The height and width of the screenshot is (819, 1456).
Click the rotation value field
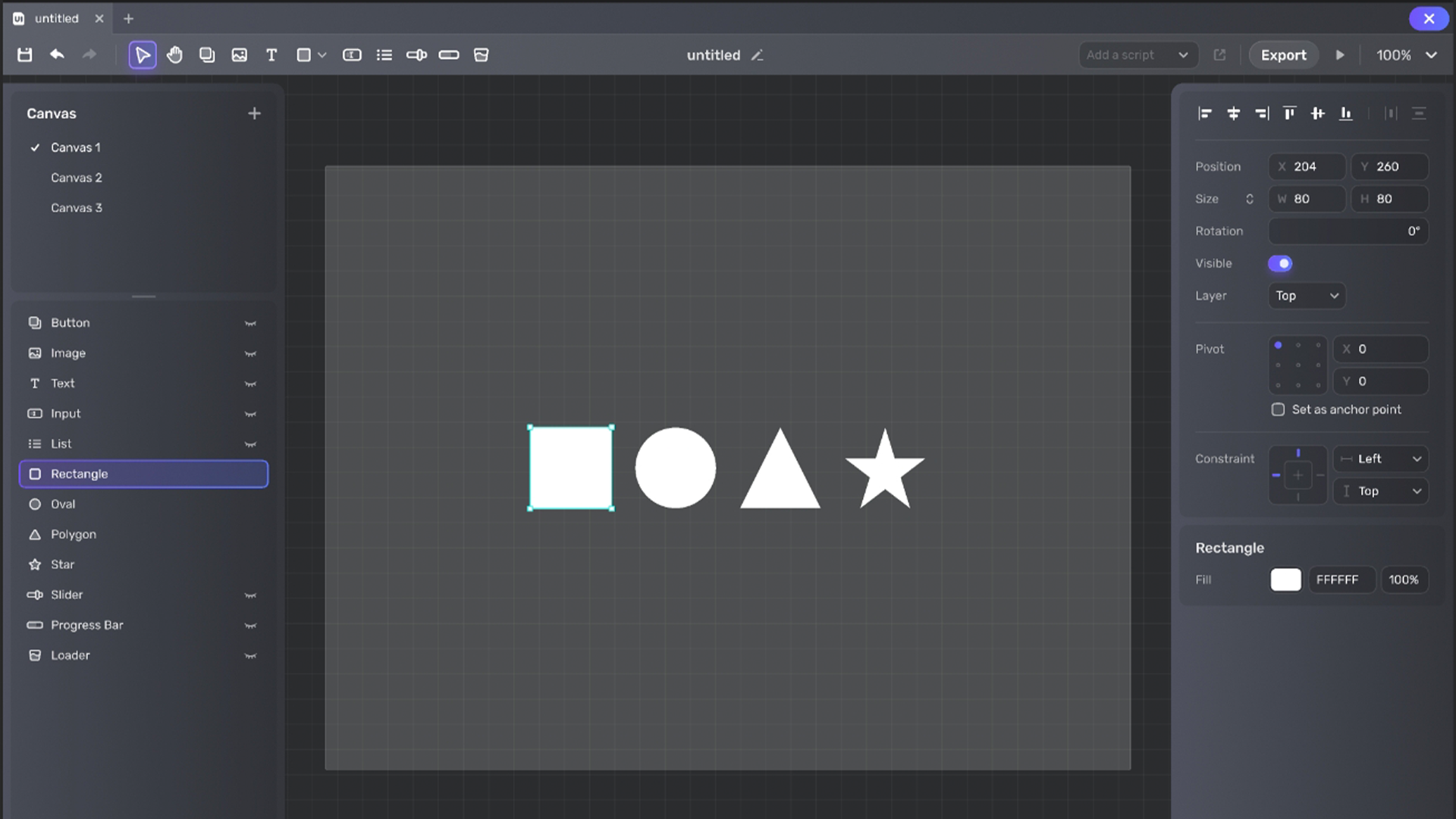click(x=1348, y=231)
